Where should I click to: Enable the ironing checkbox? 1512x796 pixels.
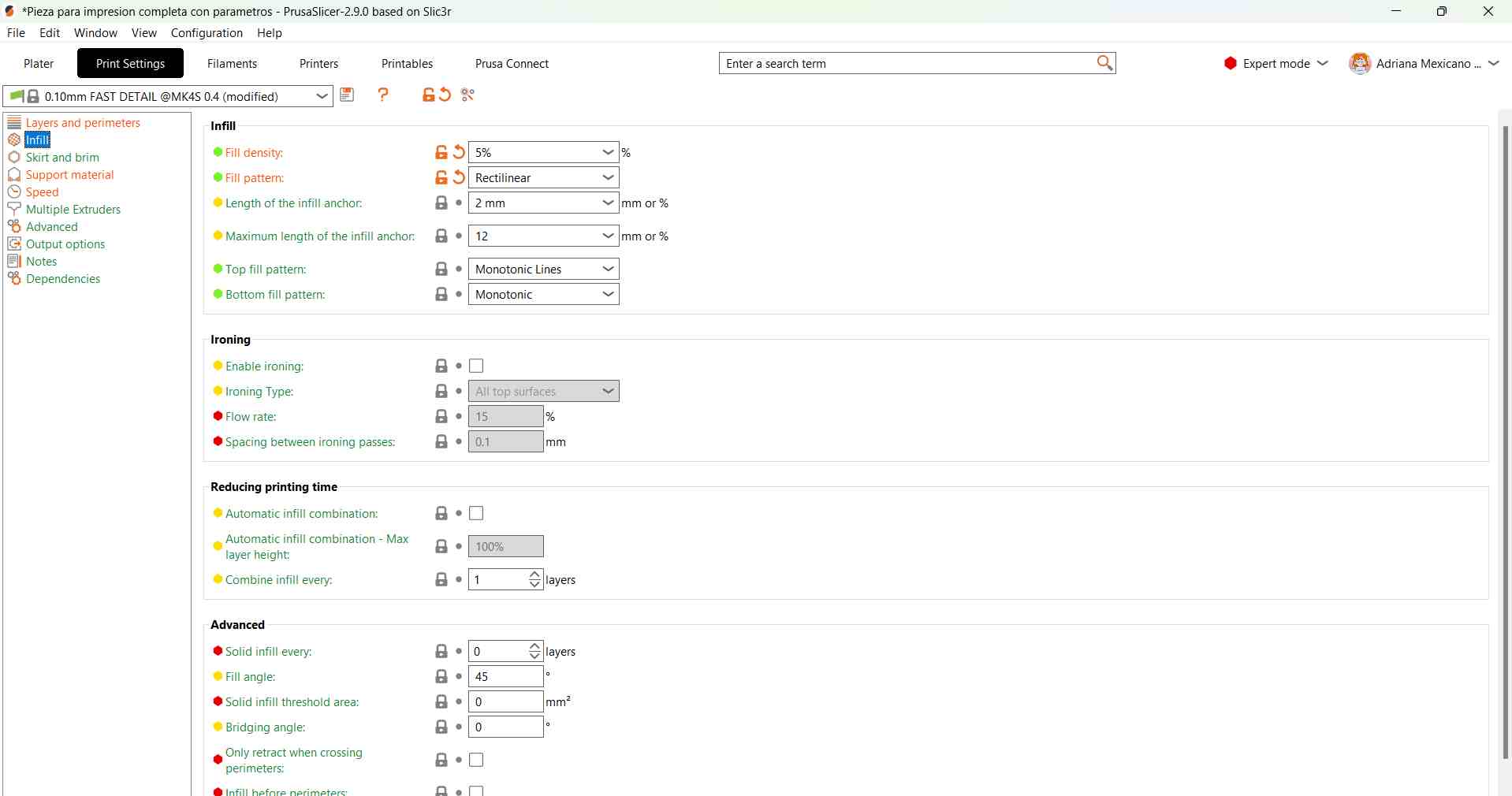(477, 366)
